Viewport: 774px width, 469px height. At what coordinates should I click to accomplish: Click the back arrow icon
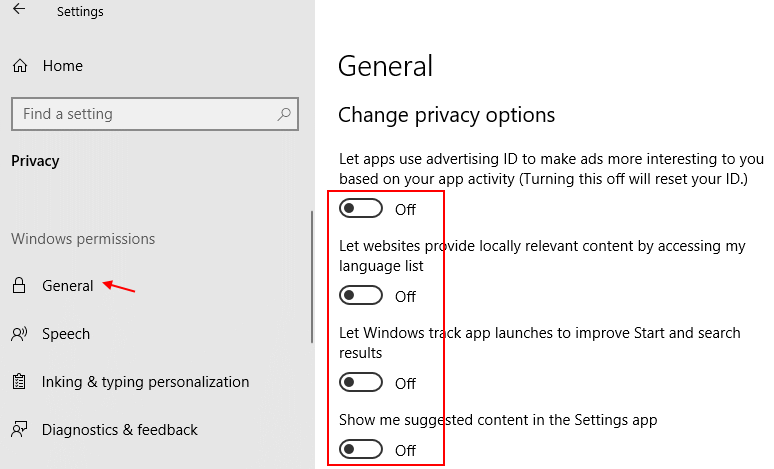pyautogui.click(x=19, y=11)
